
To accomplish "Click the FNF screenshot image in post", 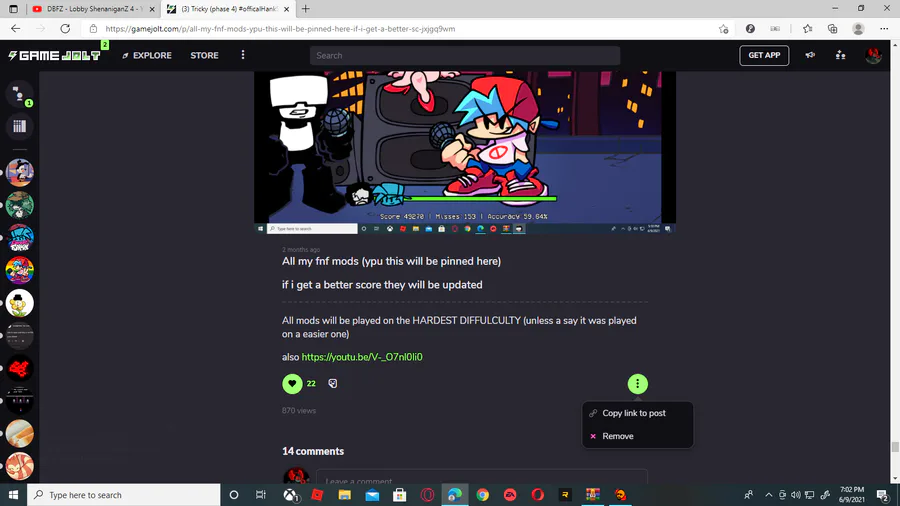I will point(465,152).
